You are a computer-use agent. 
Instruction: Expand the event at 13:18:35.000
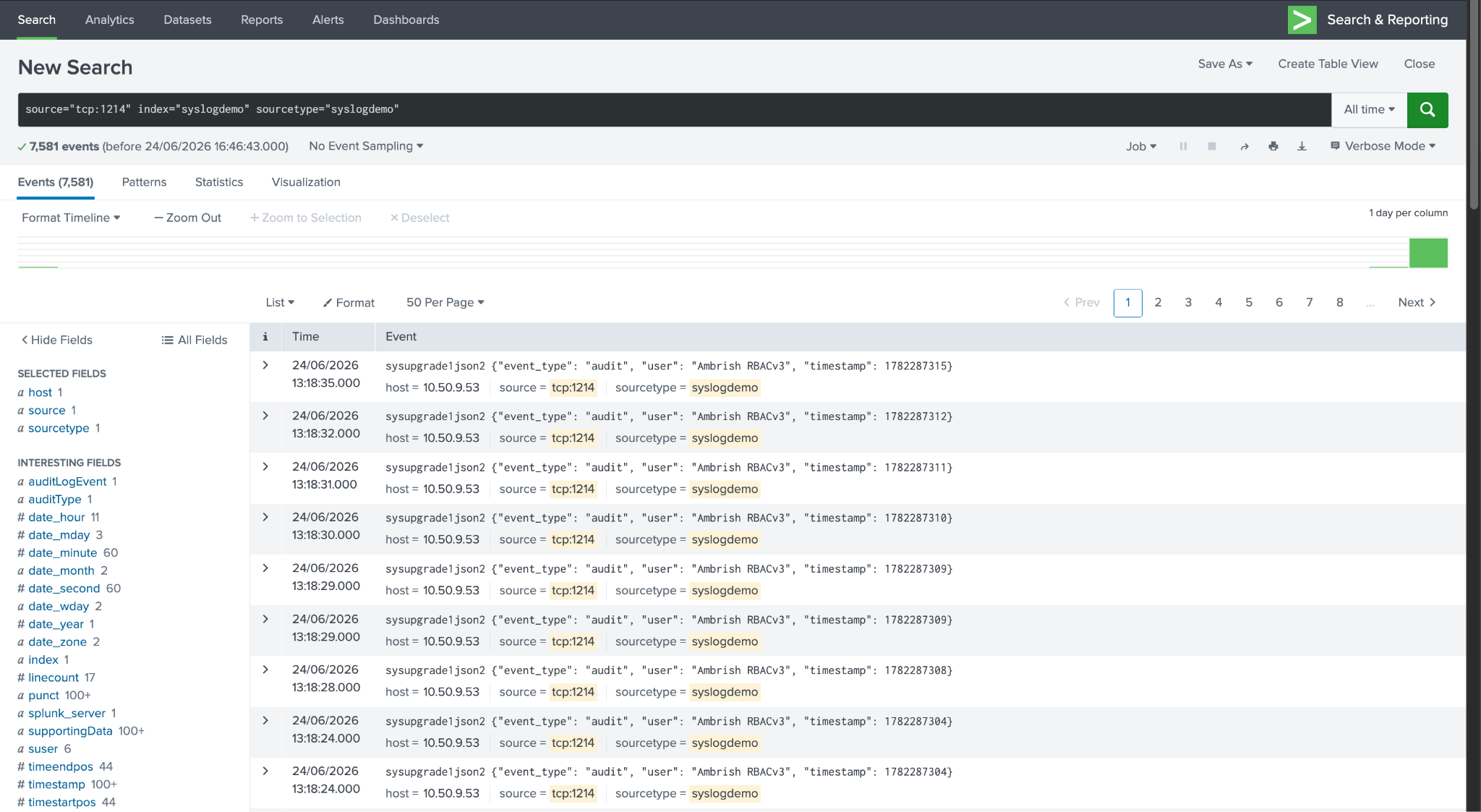265,365
